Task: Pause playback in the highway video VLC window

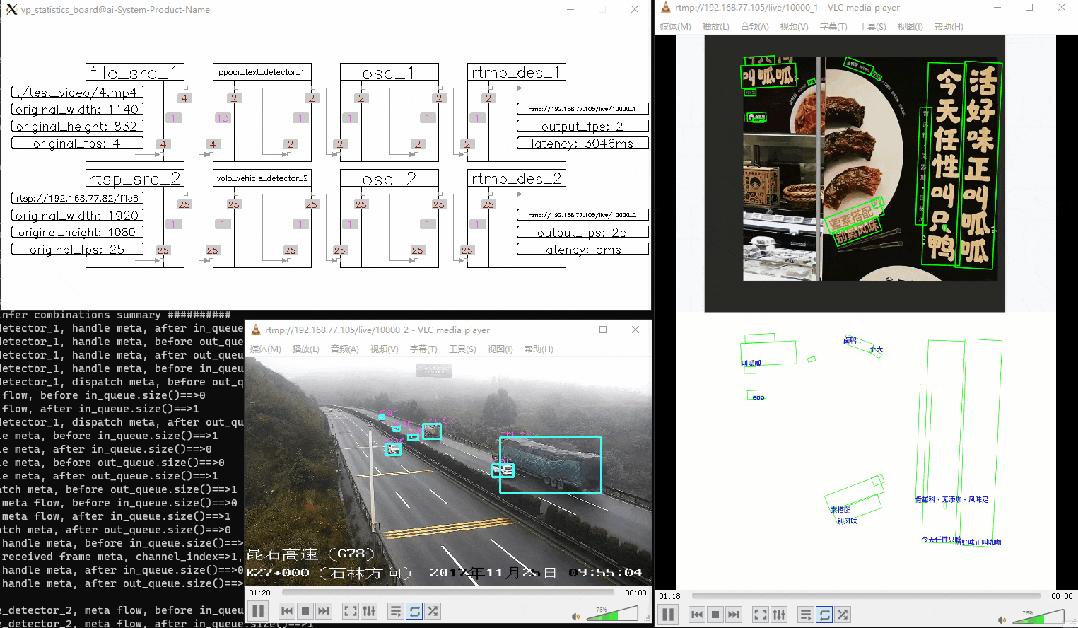Action: pos(258,611)
